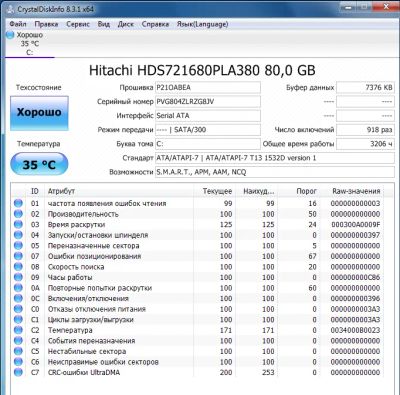The width and height of the screenshot is (400, 395).
Task: Click the status orb for attribute 02 Производительность
Action: (18, 214)
